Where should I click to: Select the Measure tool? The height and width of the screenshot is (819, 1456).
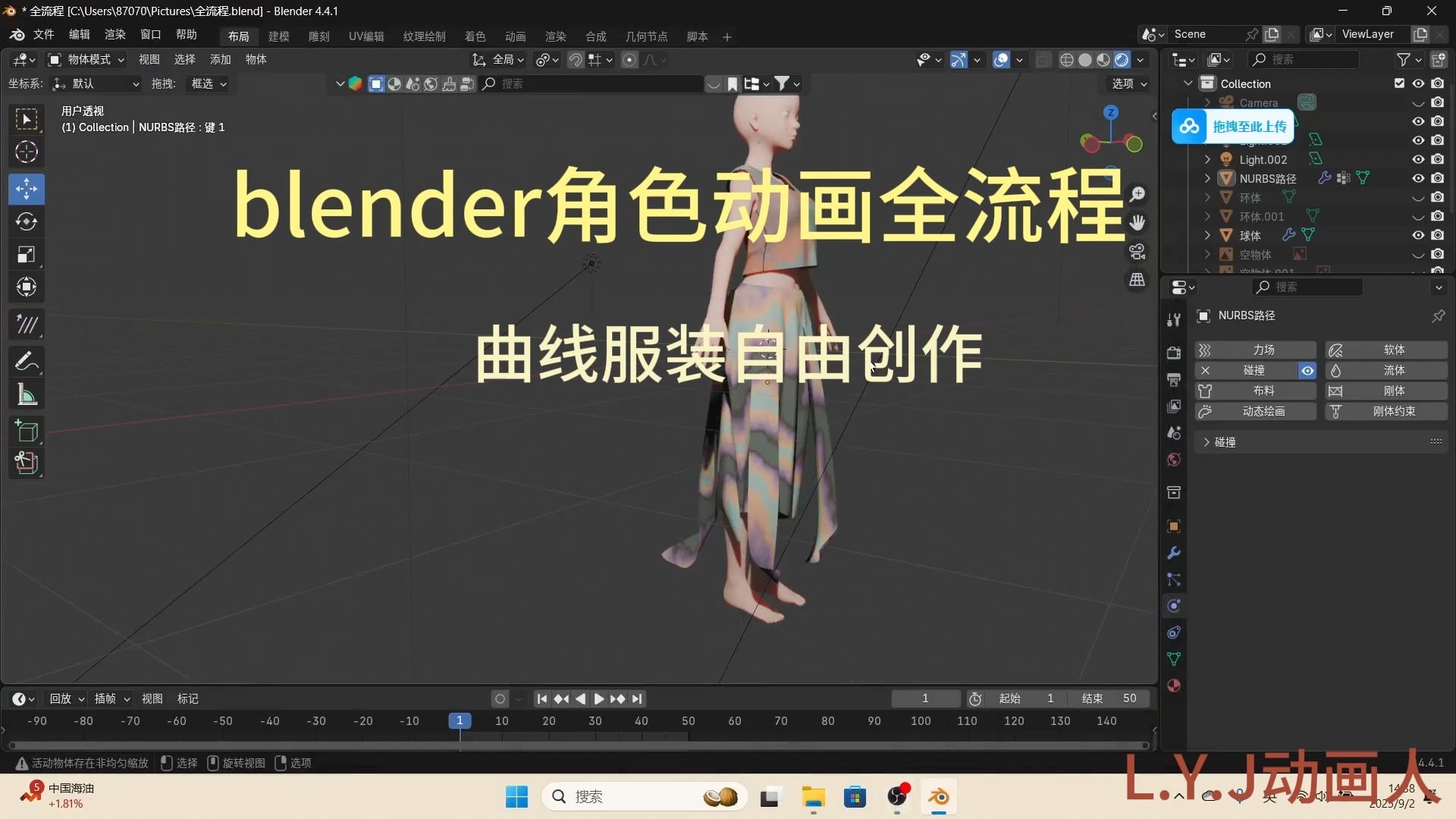click(27, 394)
